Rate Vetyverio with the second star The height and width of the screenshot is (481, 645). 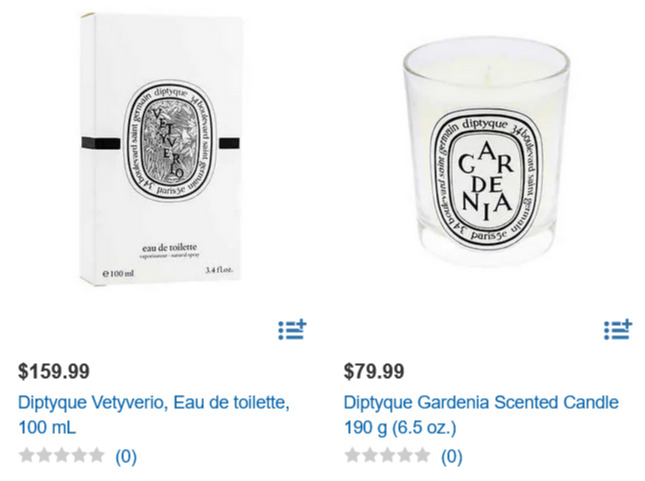[x=44, y=455]
